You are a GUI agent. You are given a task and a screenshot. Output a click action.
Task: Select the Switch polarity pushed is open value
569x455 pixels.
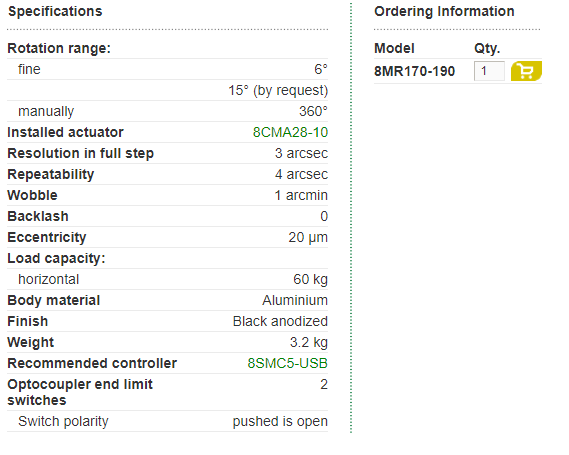click(x=280, y=421)
